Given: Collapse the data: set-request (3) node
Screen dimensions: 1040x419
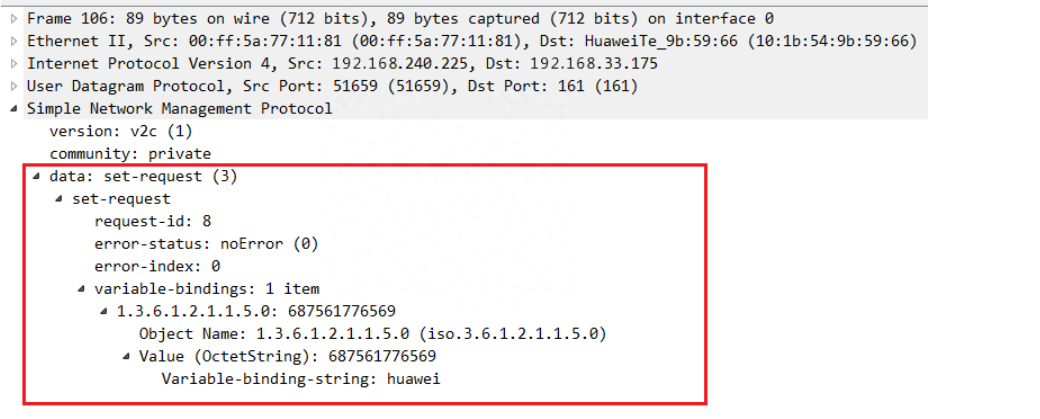Looking at the screenshot, I should point(36,176).
